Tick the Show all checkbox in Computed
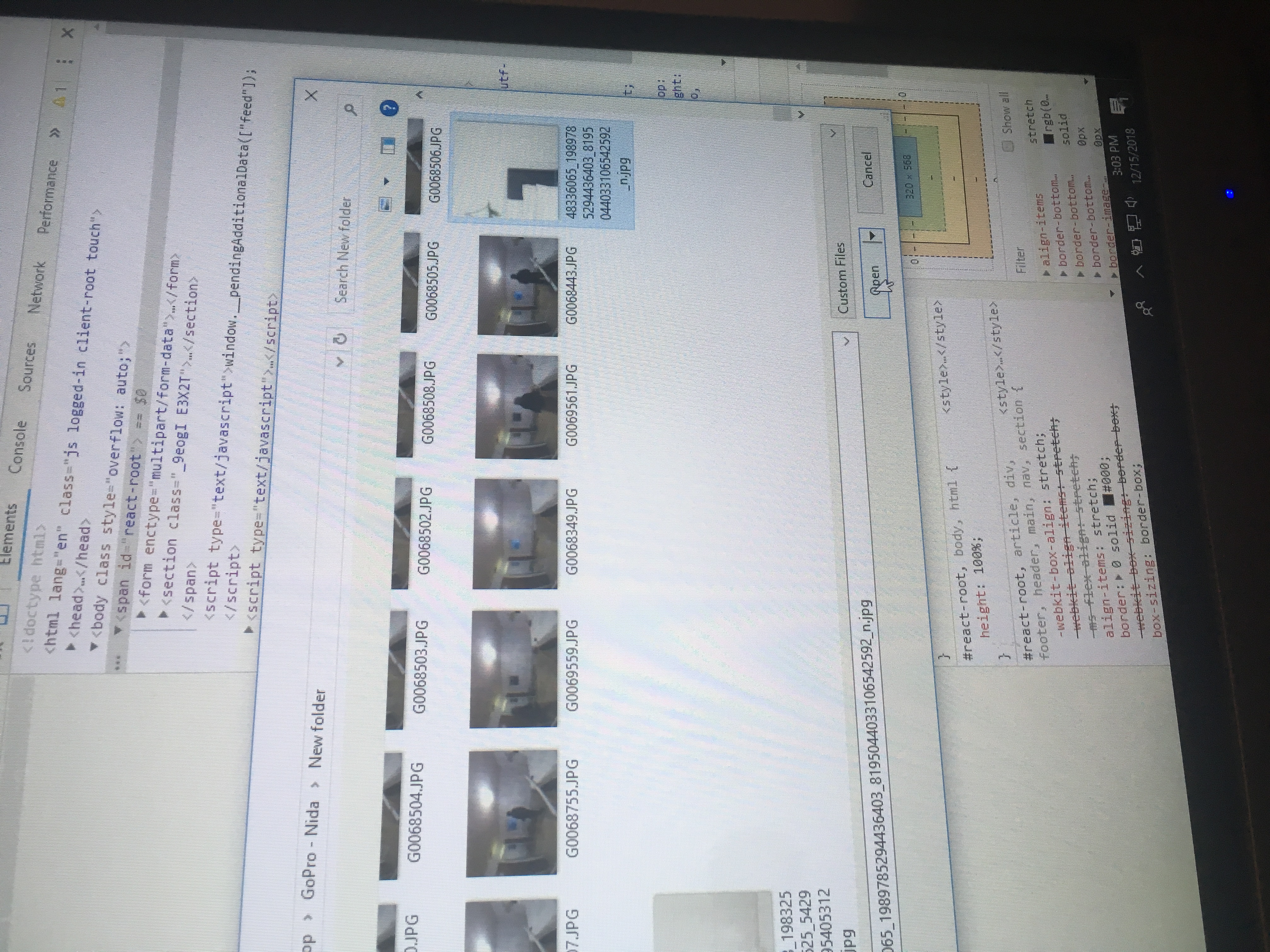This screenshot has height=952, width=1270. 1008,146
